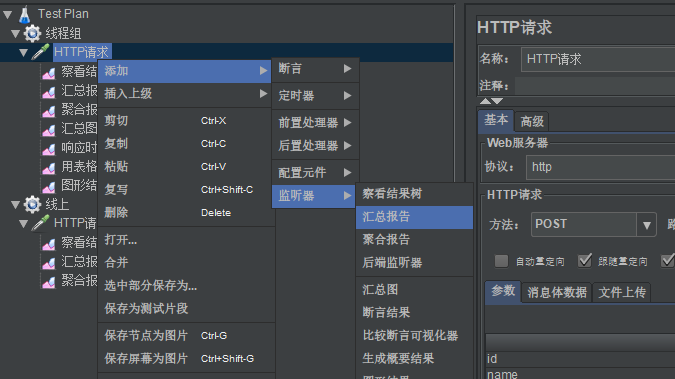The image size is (675, 379).
Task: Choose 复写 from the context menu
Action: point(186,190)
